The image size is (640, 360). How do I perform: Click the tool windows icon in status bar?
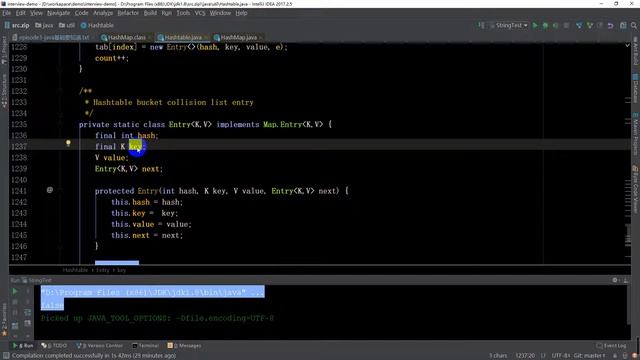click(6, 356)
